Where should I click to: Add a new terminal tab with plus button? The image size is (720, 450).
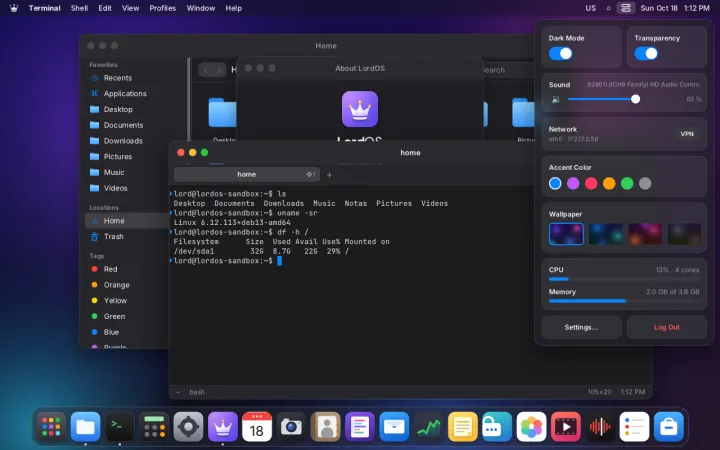click(329, 174)
